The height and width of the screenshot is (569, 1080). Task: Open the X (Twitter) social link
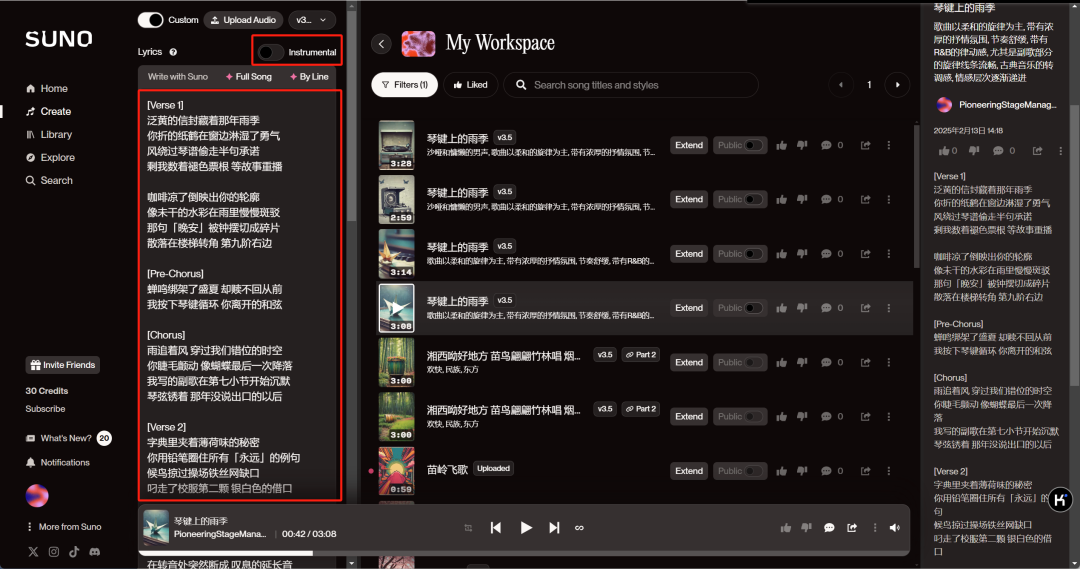pos(33,552)
